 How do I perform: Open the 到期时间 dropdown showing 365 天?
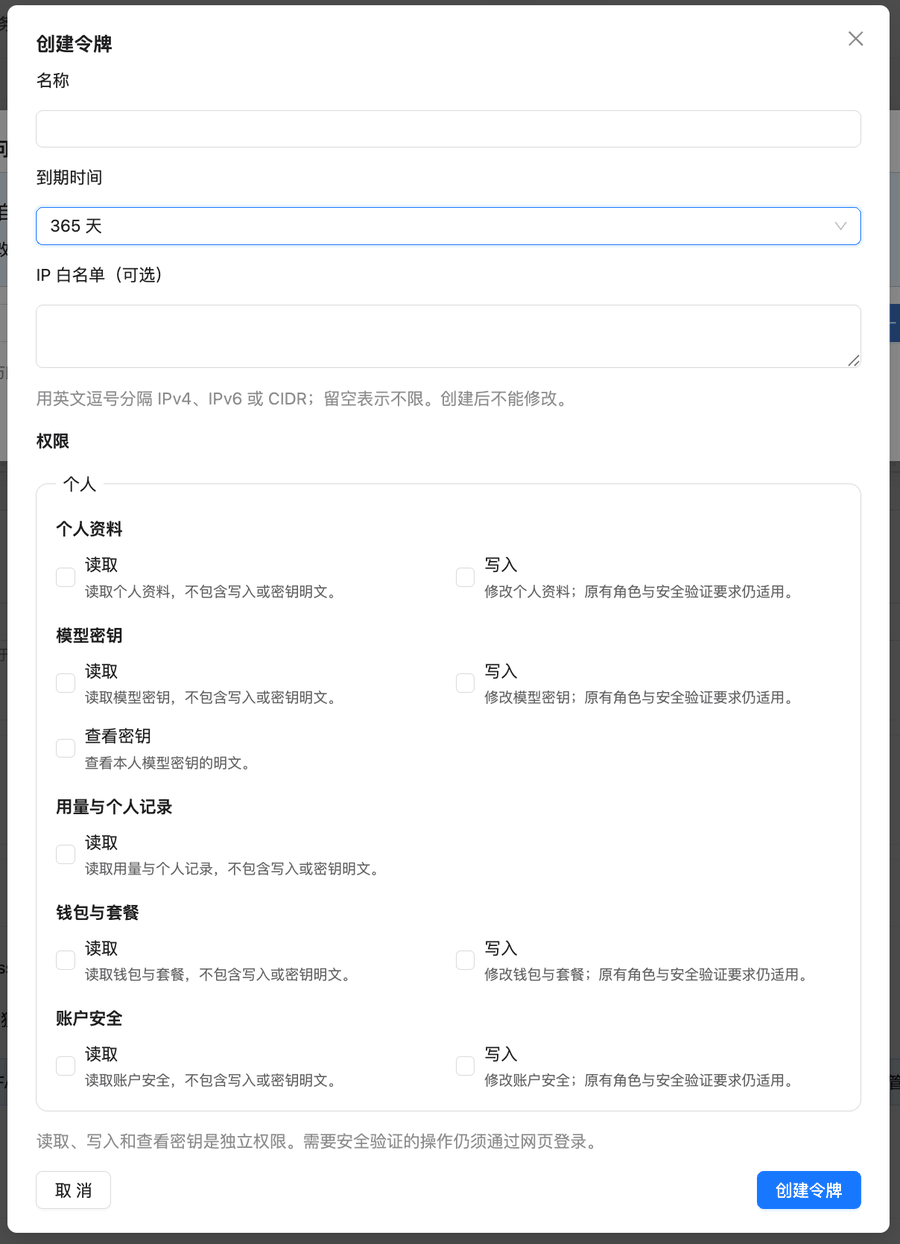[x=448, y=226]
